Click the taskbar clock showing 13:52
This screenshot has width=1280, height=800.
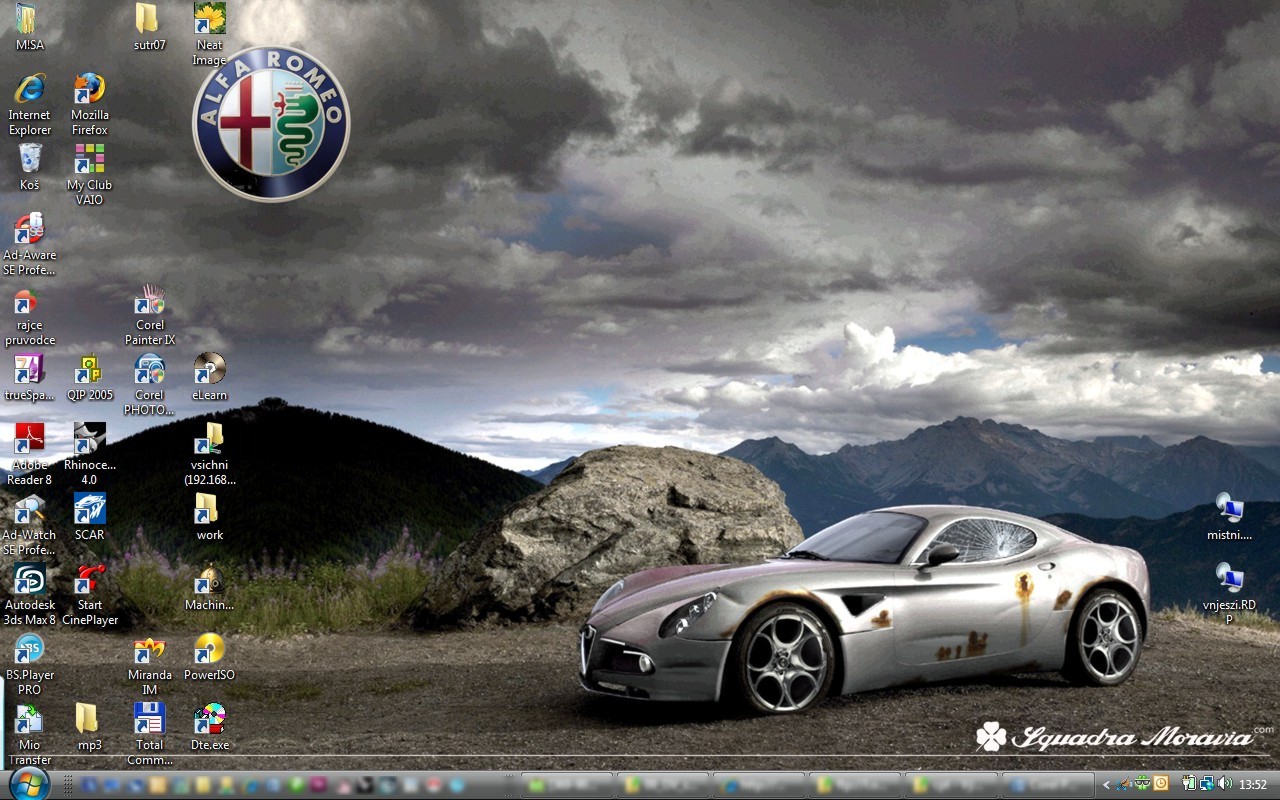(x=1253, y=784)
